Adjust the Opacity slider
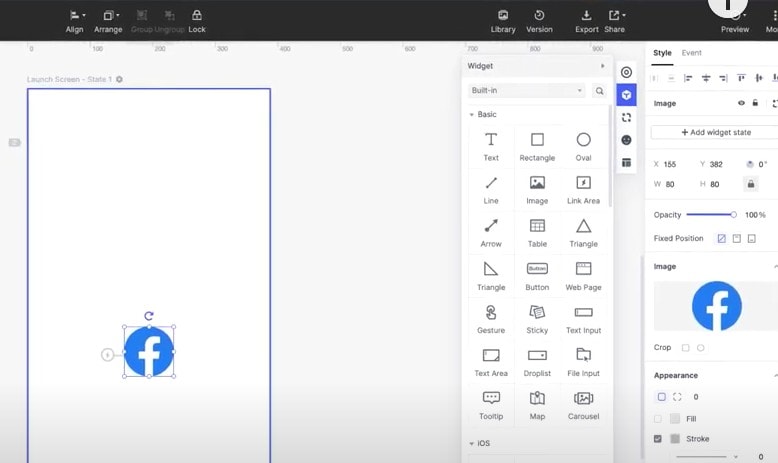The height and width of the screenshot is (463, 778). tap(711, 215)
